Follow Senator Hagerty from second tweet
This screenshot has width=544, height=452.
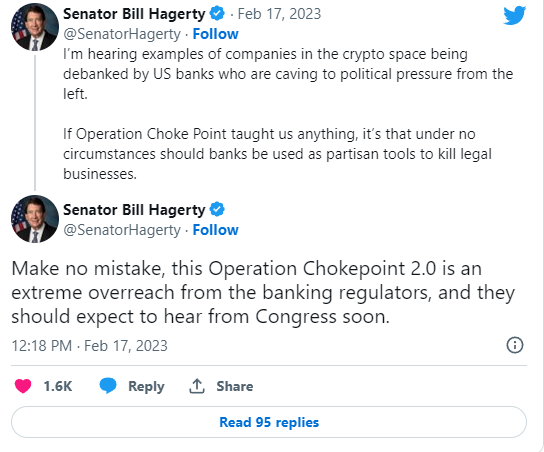(215, 230)
